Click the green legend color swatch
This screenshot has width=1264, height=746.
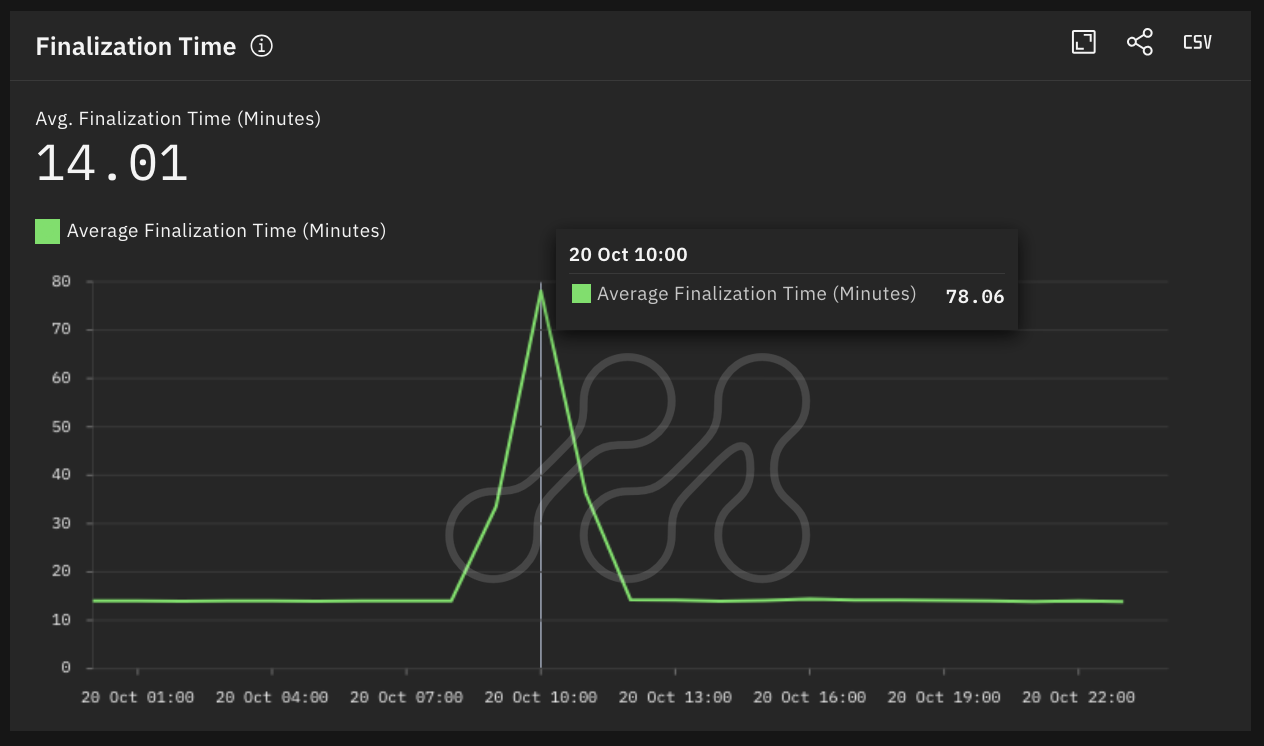(x=47, y=231)
